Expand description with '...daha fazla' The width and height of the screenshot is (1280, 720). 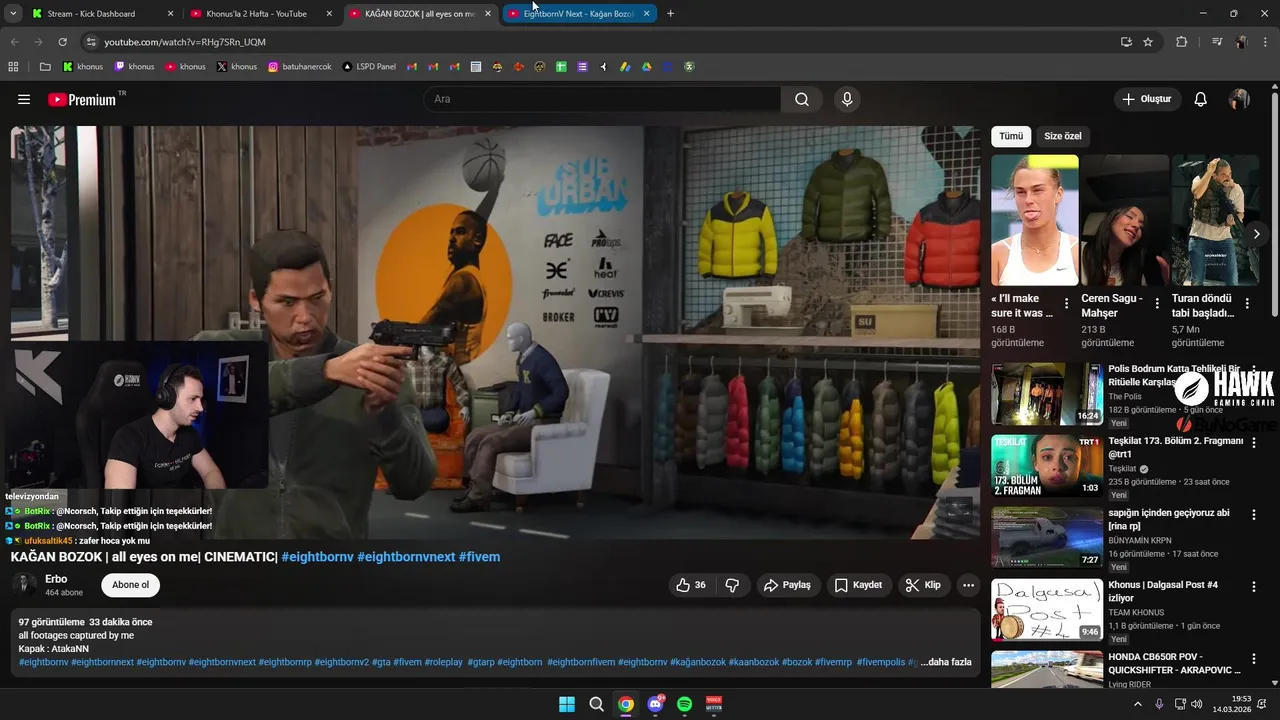946,662
